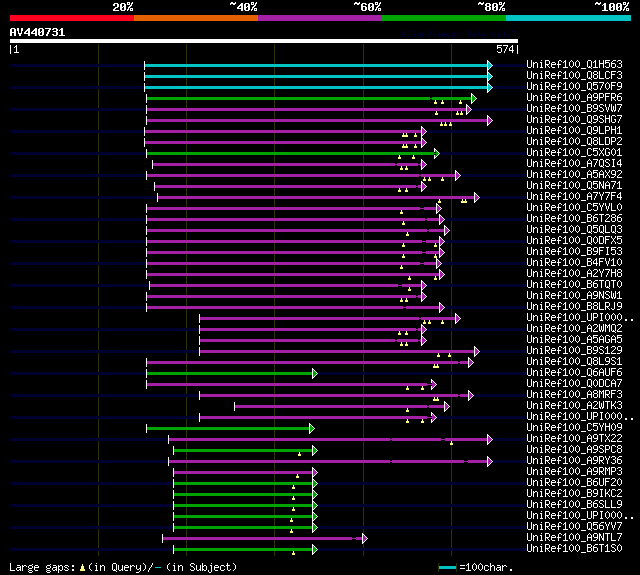Select the UniRef100_B8LRJ9 label
Image resolution: width=640 pixels, height=575 pixels.
[574, 306]
